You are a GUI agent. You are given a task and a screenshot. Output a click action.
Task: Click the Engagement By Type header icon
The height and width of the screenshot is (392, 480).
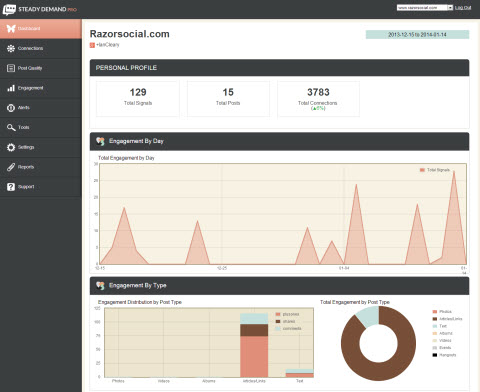(100, 286)
